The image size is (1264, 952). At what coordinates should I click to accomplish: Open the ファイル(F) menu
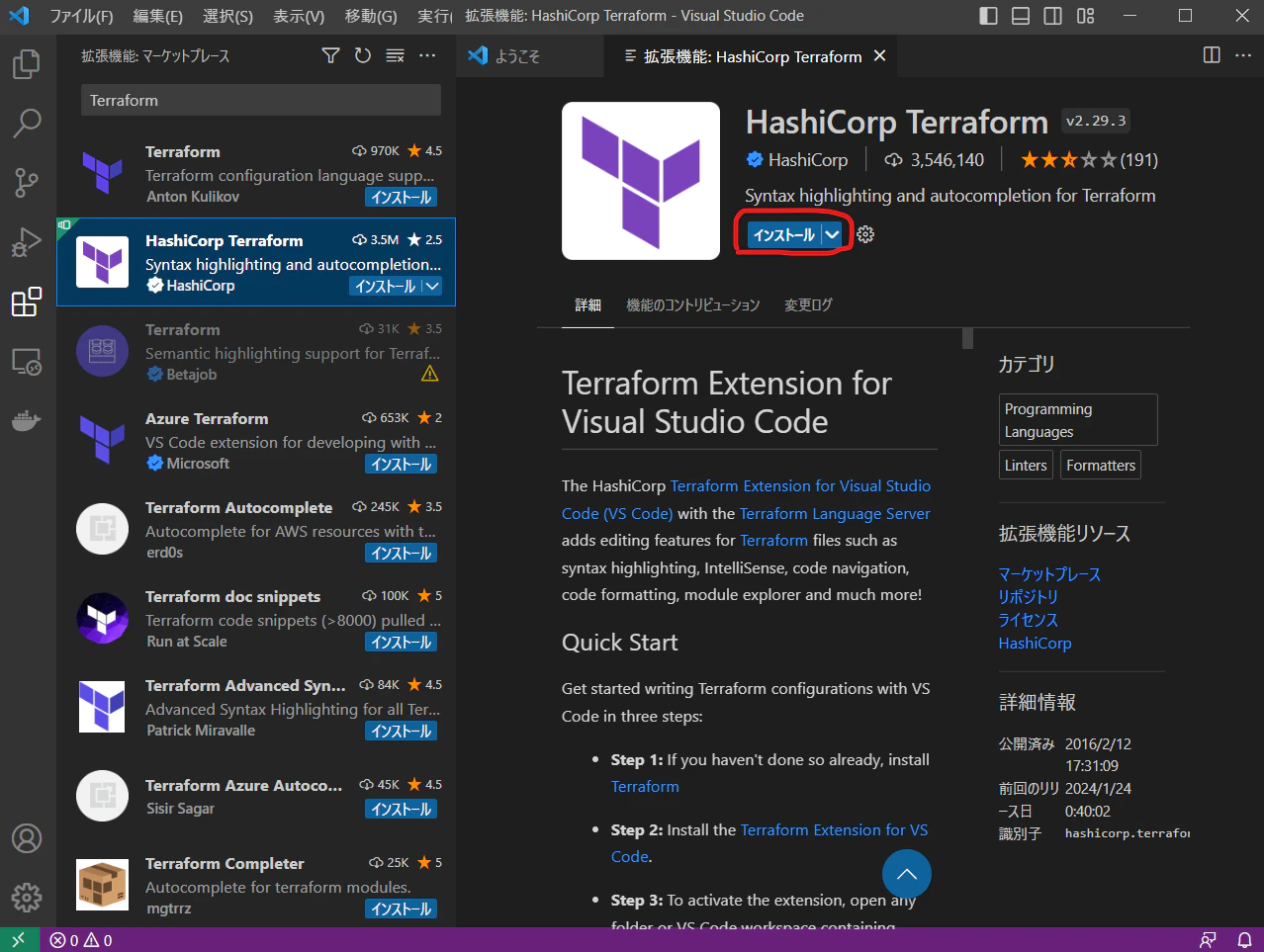(x=81, y=16)
